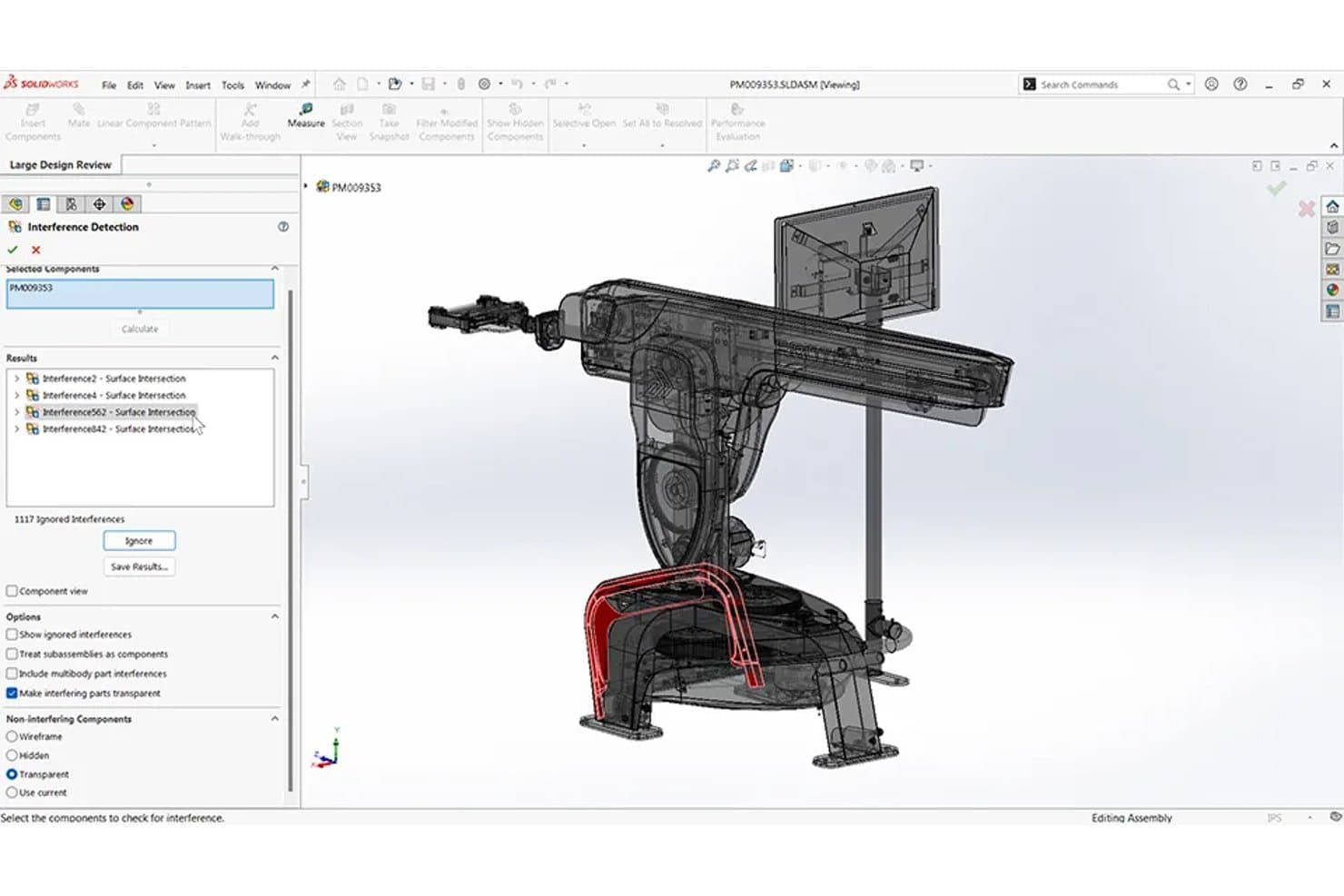Open the File menu
Screen dimensions: 1344x896
point(109,85)
